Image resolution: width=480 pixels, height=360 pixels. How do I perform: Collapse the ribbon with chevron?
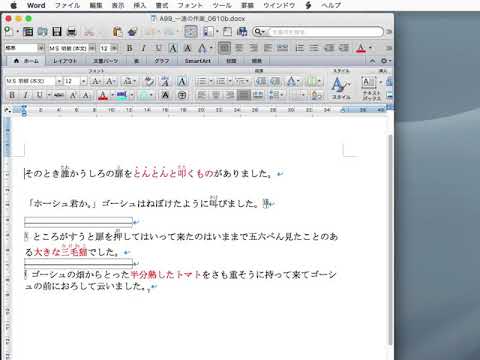(373, 61)
